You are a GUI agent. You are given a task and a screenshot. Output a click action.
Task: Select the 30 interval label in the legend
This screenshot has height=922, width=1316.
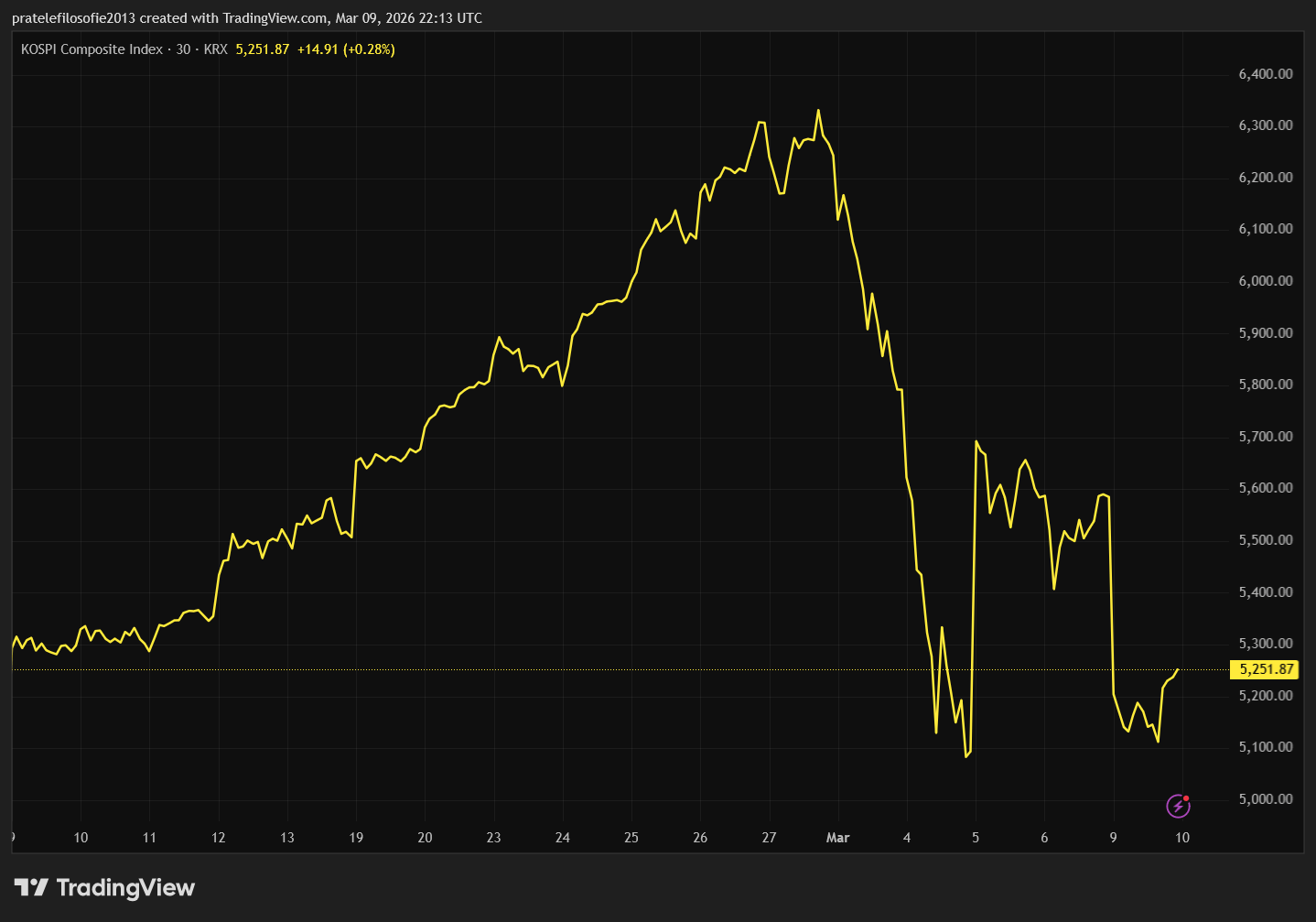coord(183,49)
